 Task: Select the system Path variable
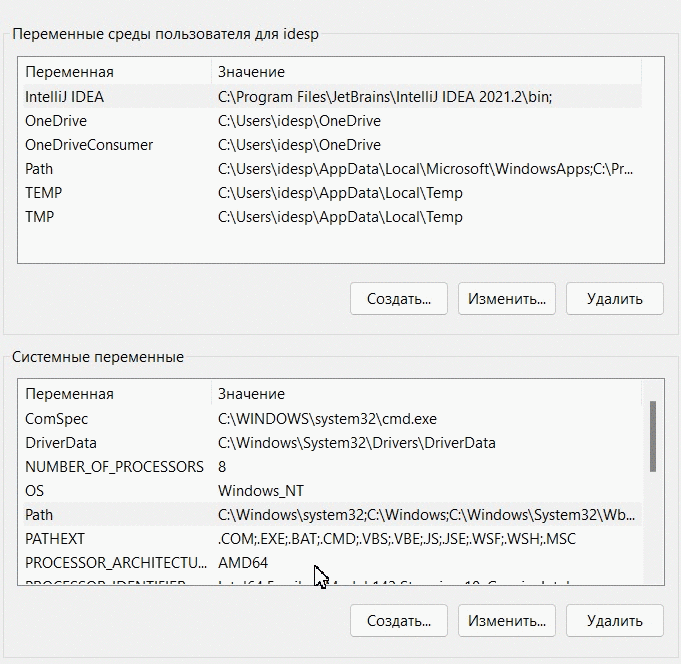tap(332, 515)
